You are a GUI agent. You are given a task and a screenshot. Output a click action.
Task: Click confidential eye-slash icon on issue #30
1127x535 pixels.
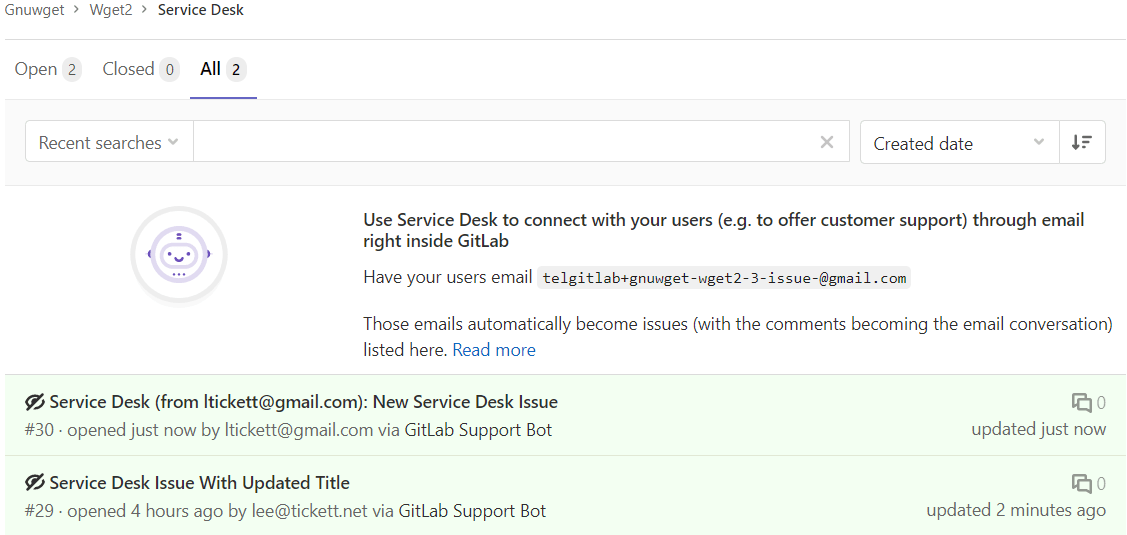tap(35, 402)
